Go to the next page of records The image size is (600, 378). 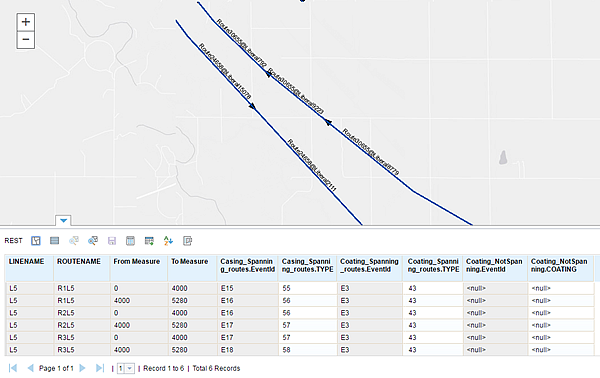point(82,368)
